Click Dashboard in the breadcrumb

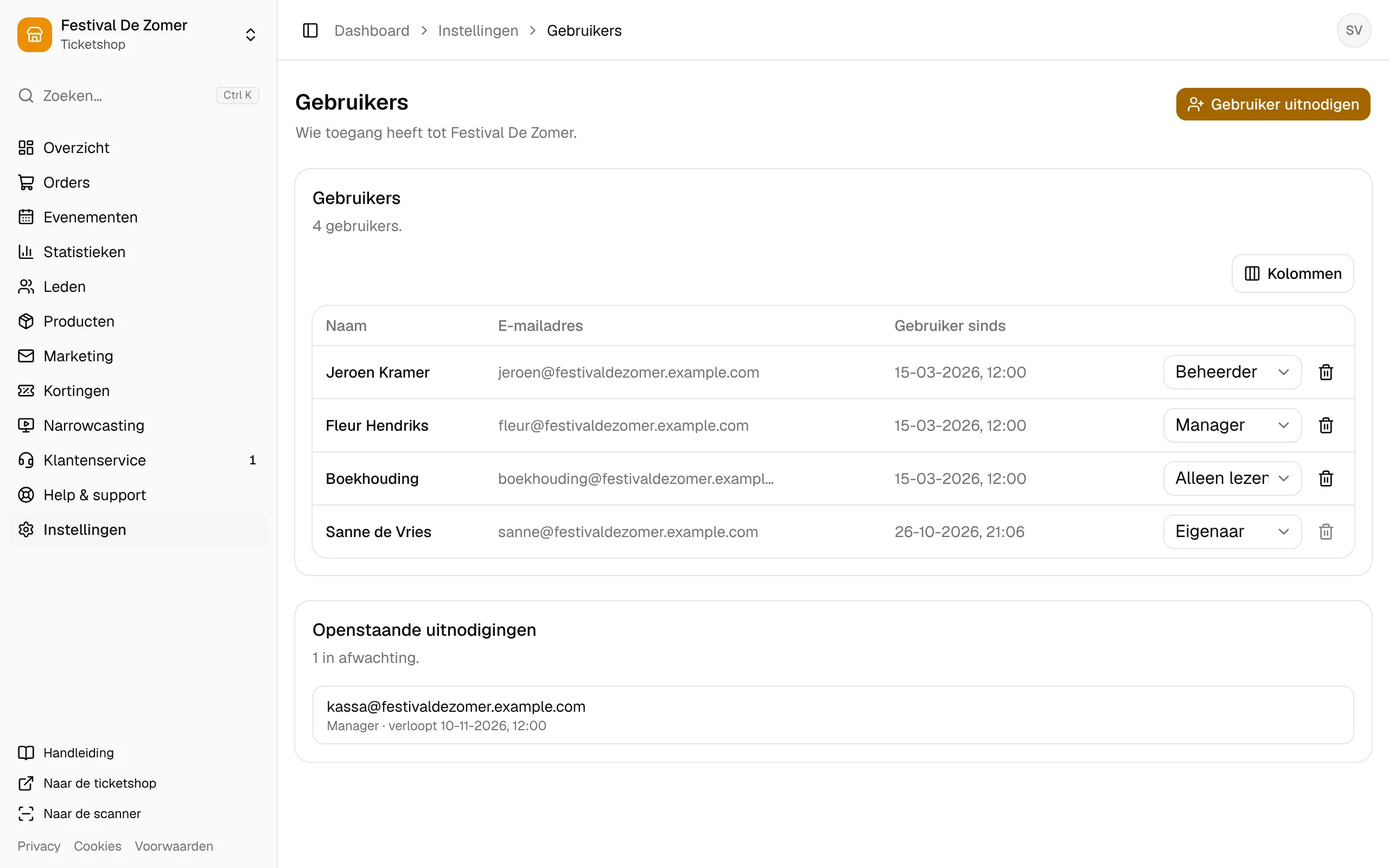372,30
